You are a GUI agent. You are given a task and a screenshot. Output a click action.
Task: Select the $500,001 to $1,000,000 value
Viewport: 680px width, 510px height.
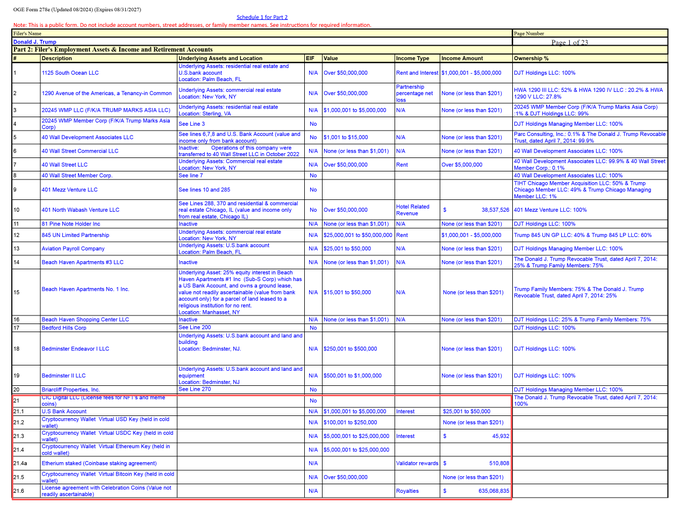(x=353, y=376)
